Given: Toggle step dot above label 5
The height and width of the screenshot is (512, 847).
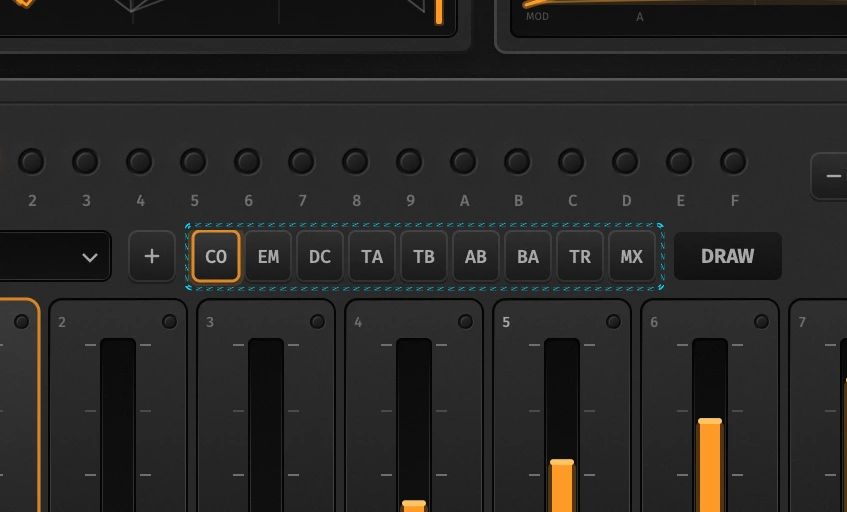Looking at the screenshot, I should coord(193,161).
